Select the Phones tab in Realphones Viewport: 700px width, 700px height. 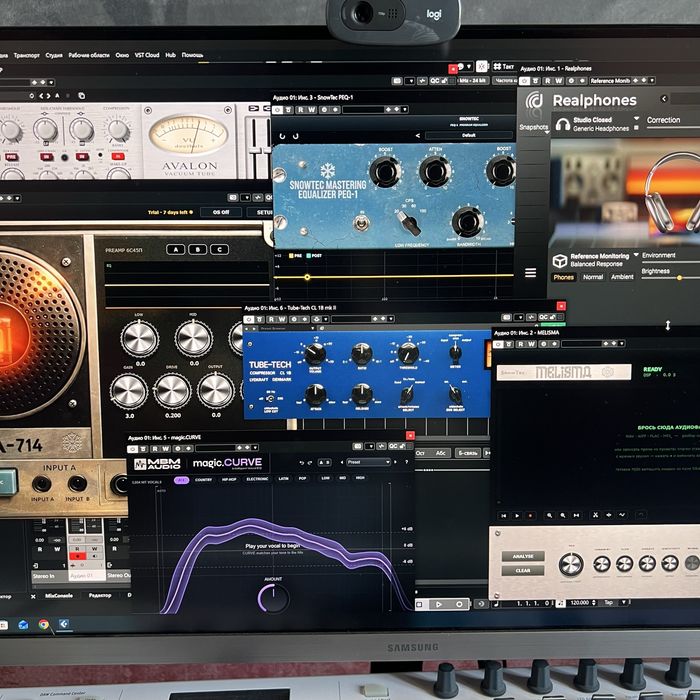563,277
